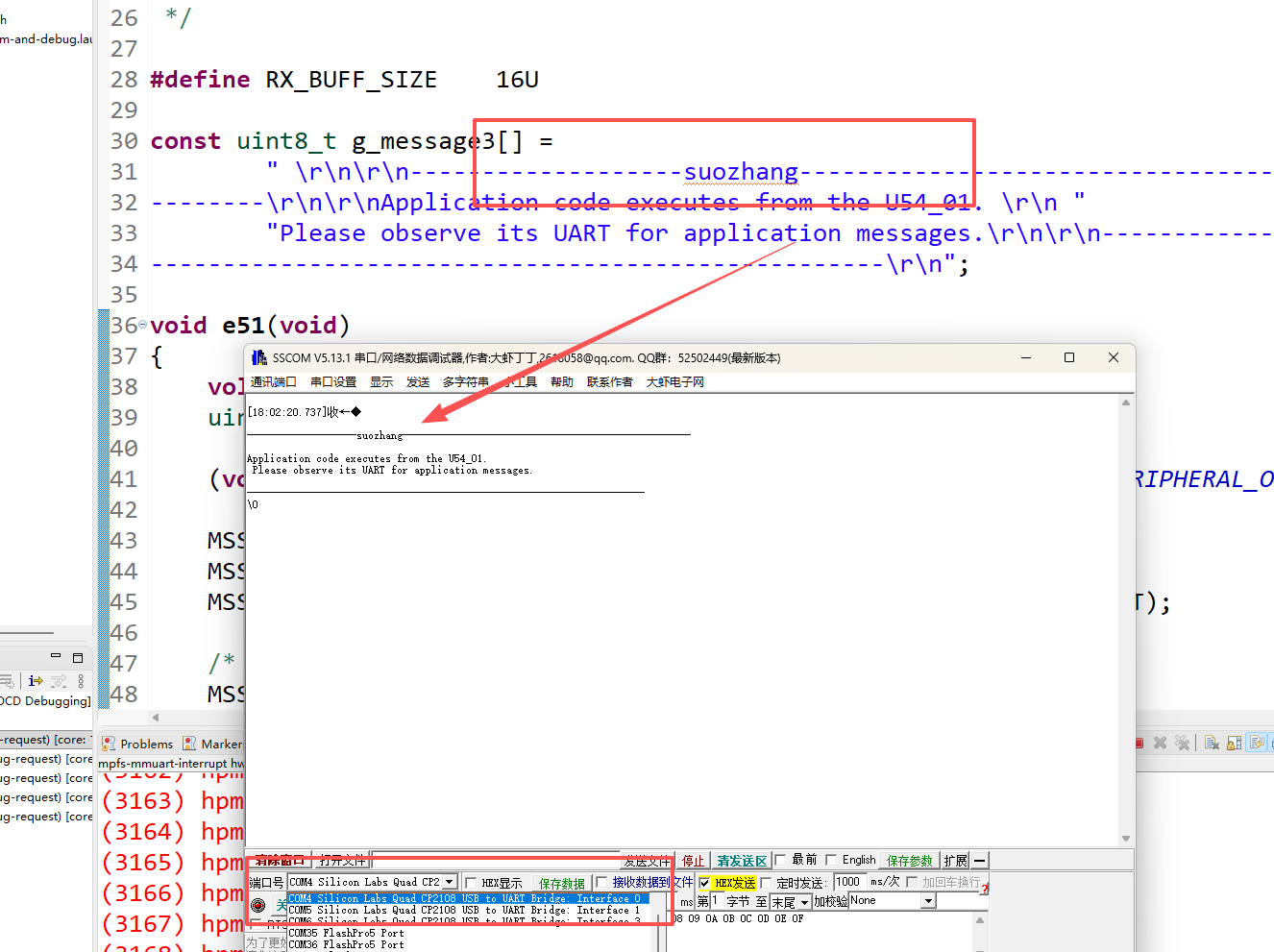Select COM35 FlashPro5 Port in list
Screen dimensions: 1274x952
347,933
